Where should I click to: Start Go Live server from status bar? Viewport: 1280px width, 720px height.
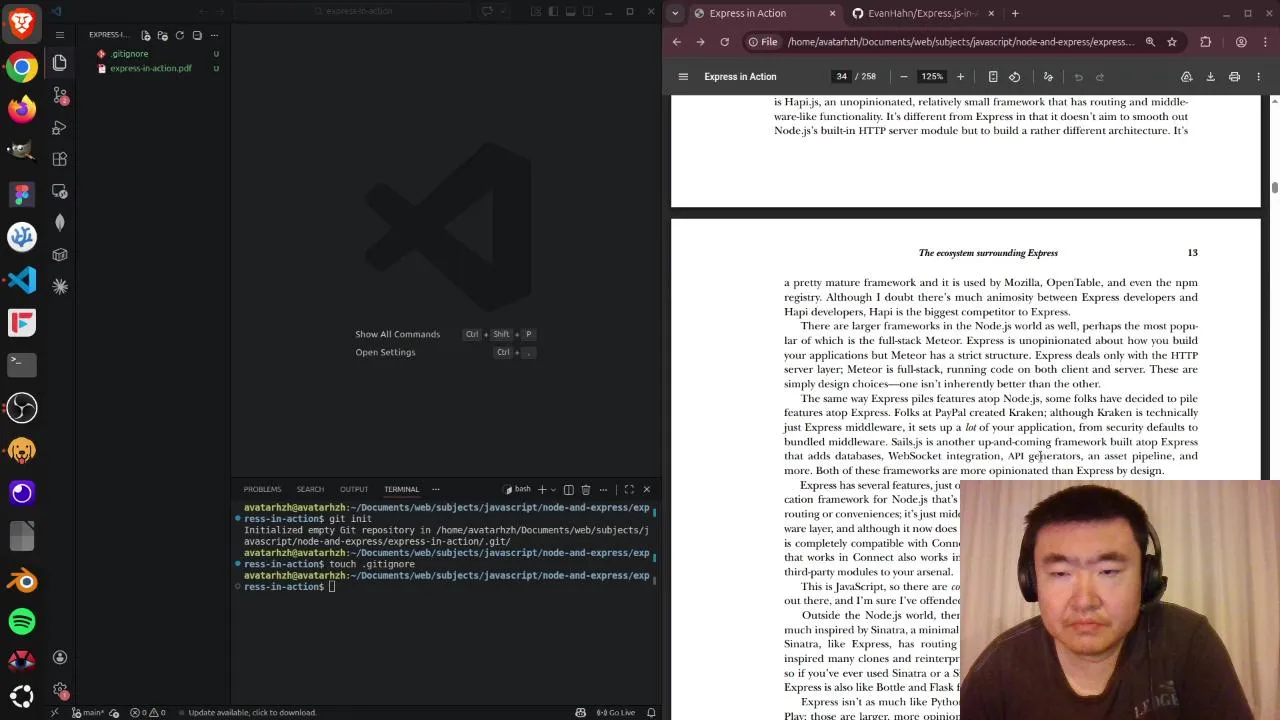click(616, 712)
